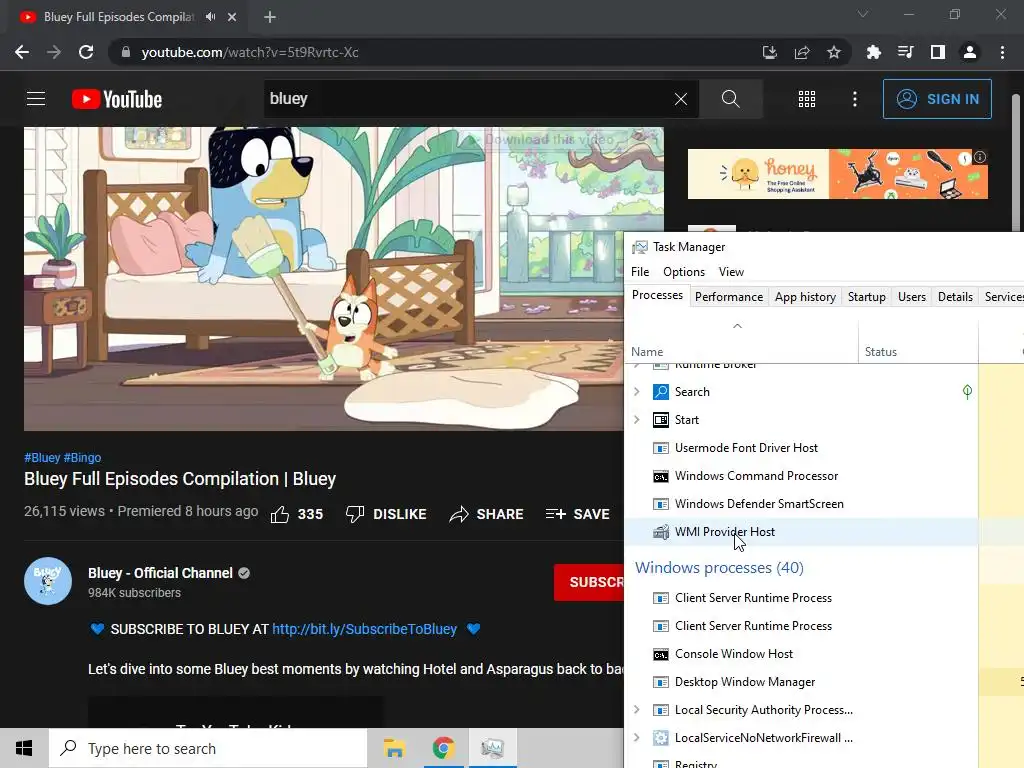Switch to the Startup tab
Screen dimensions: 1024x768
point(867,297)
